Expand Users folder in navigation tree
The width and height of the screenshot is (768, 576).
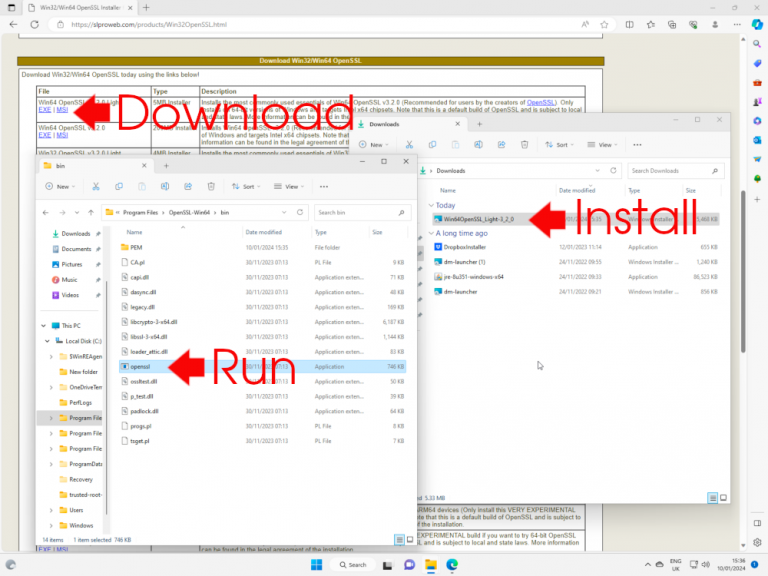[51, 510]
